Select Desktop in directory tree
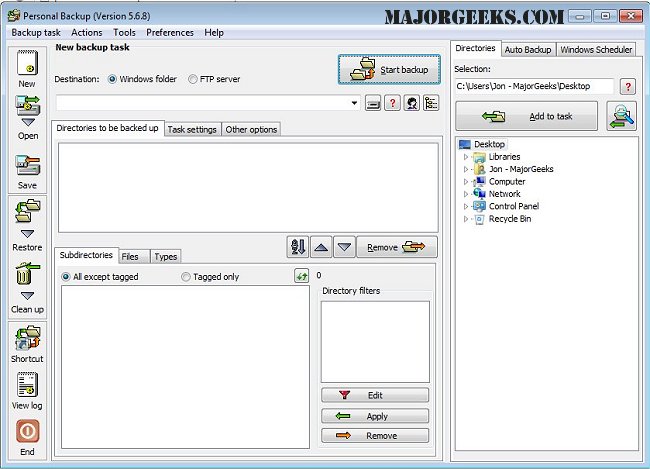This screenshot has width=650, height=469. click(489, 144)
